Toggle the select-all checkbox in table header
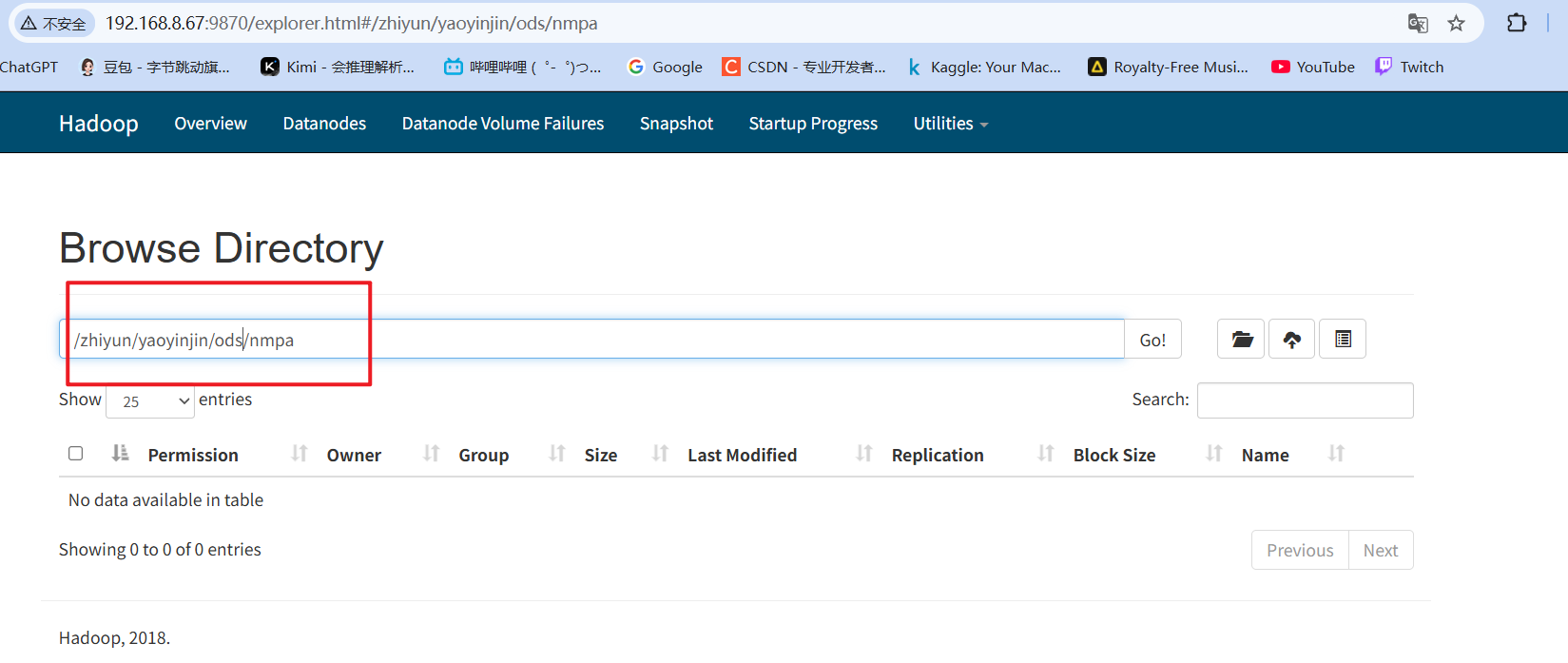The height and width of the screenshot is (663, 1568). coord(76,454)
